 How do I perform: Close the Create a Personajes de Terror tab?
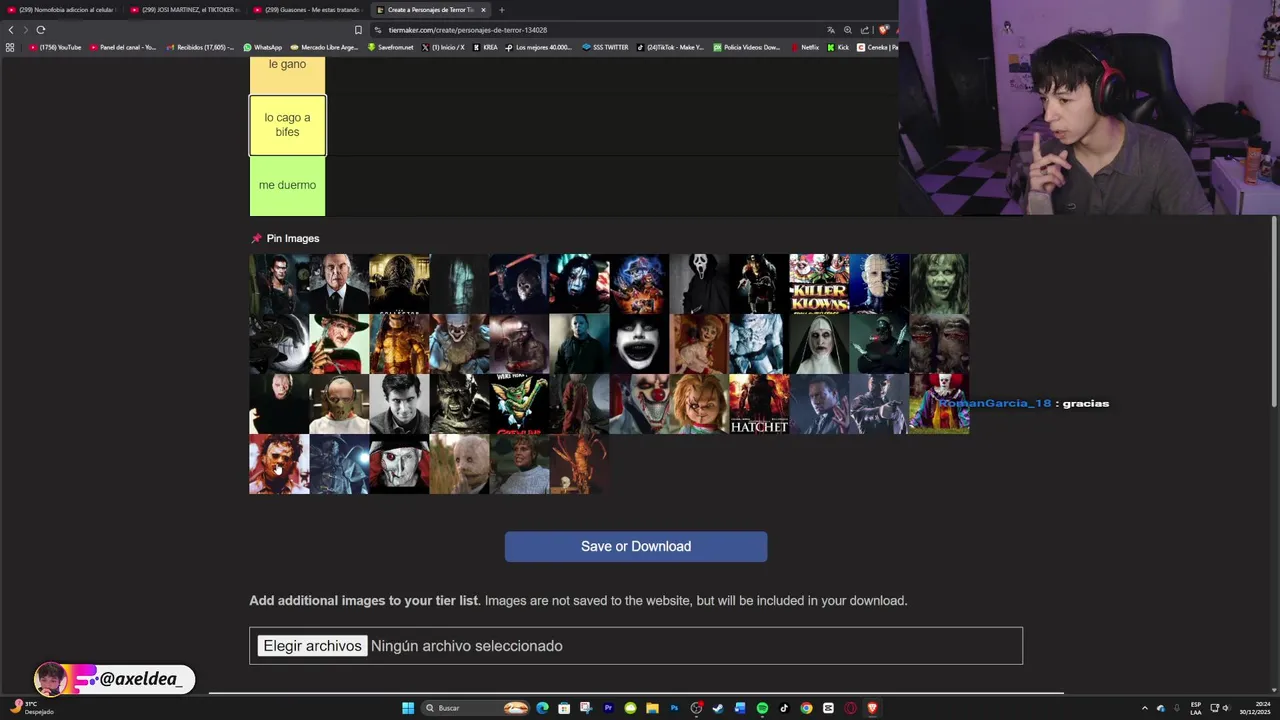483,10
